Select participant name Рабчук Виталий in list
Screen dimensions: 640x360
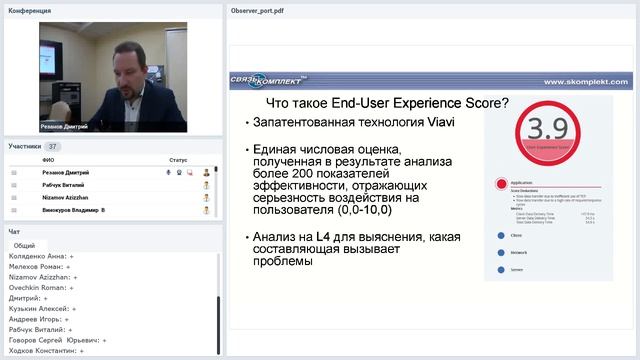[63, 185]
